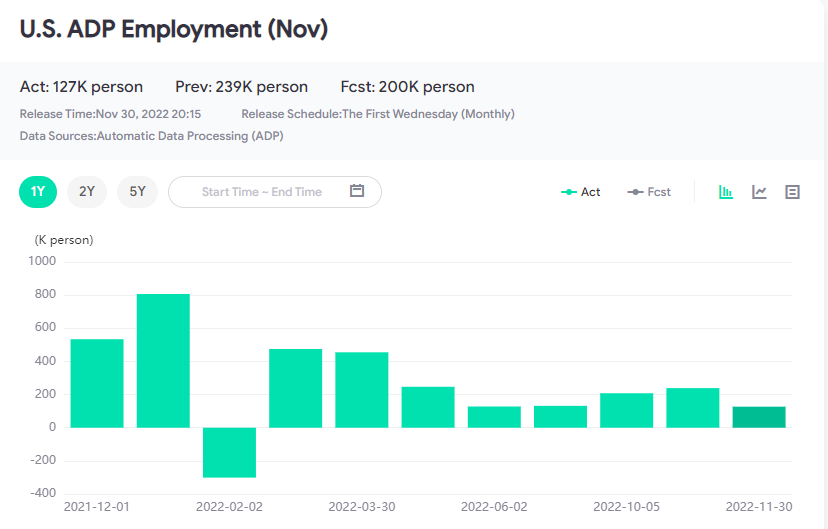
Task: Open the calendar date picker icon
Action: (x=357, y=191)
